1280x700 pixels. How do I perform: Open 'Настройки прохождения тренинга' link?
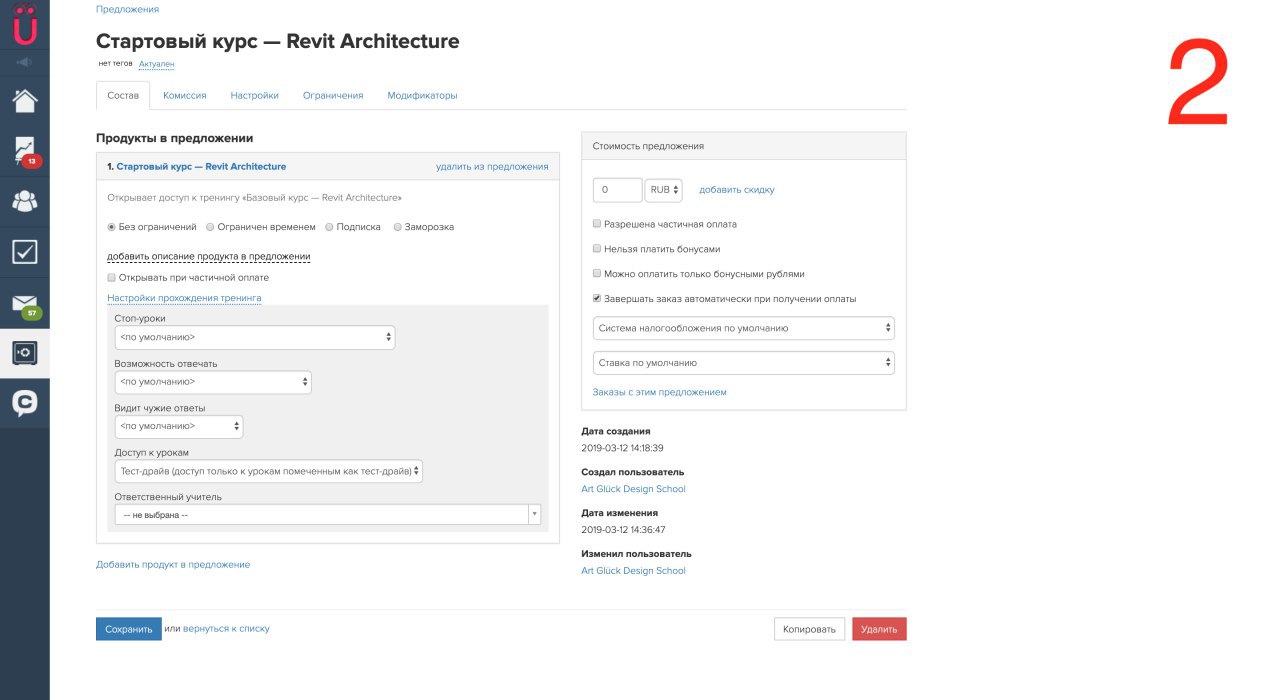184,298
